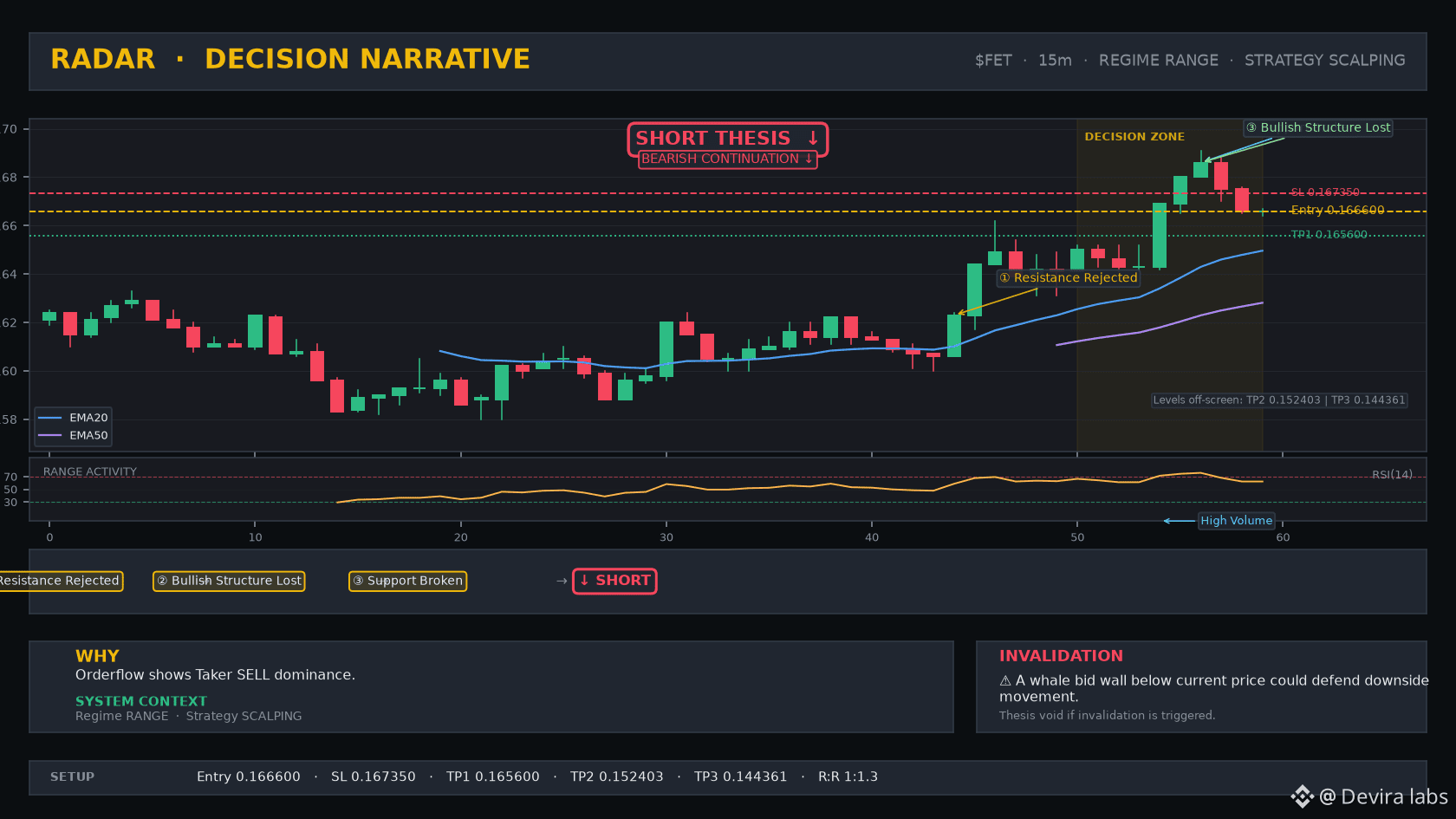Click TP3 0.144361 in setup bar
Image resolution: width=1456 pixels, height=819 pixels.
click(740, 777)
